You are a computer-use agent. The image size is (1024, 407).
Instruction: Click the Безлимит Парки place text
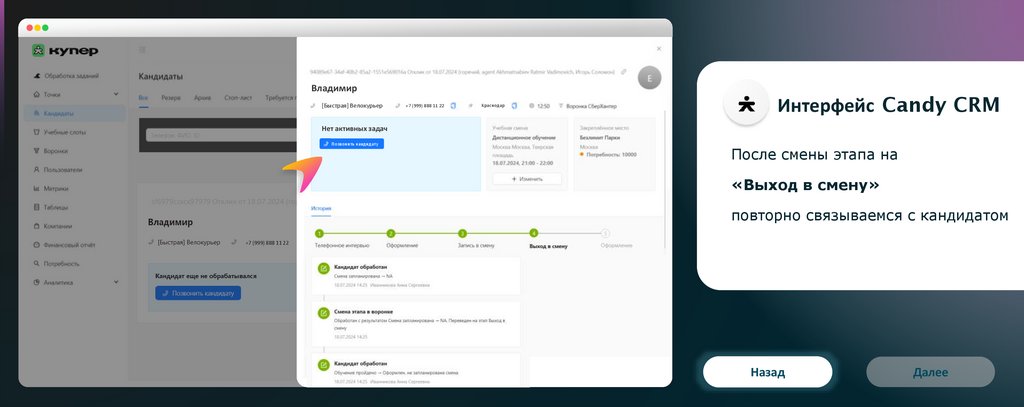[x=600, y=138]
